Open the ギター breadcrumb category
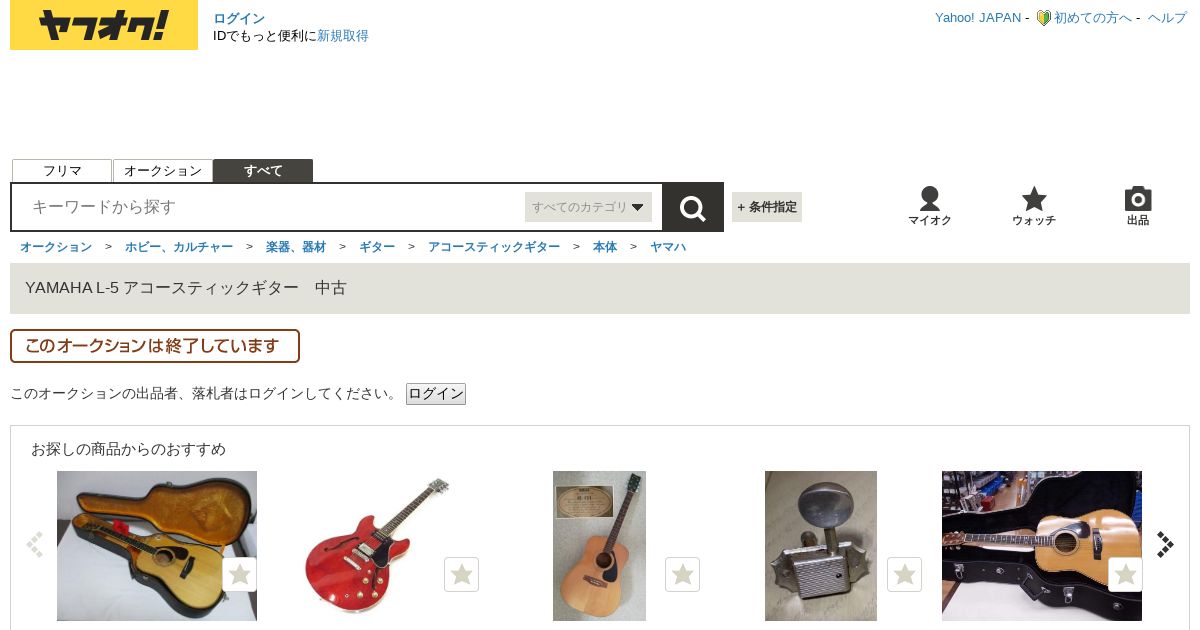This screenshot has height=630, width=1200. pyautogui.click(x=377, y=246)
